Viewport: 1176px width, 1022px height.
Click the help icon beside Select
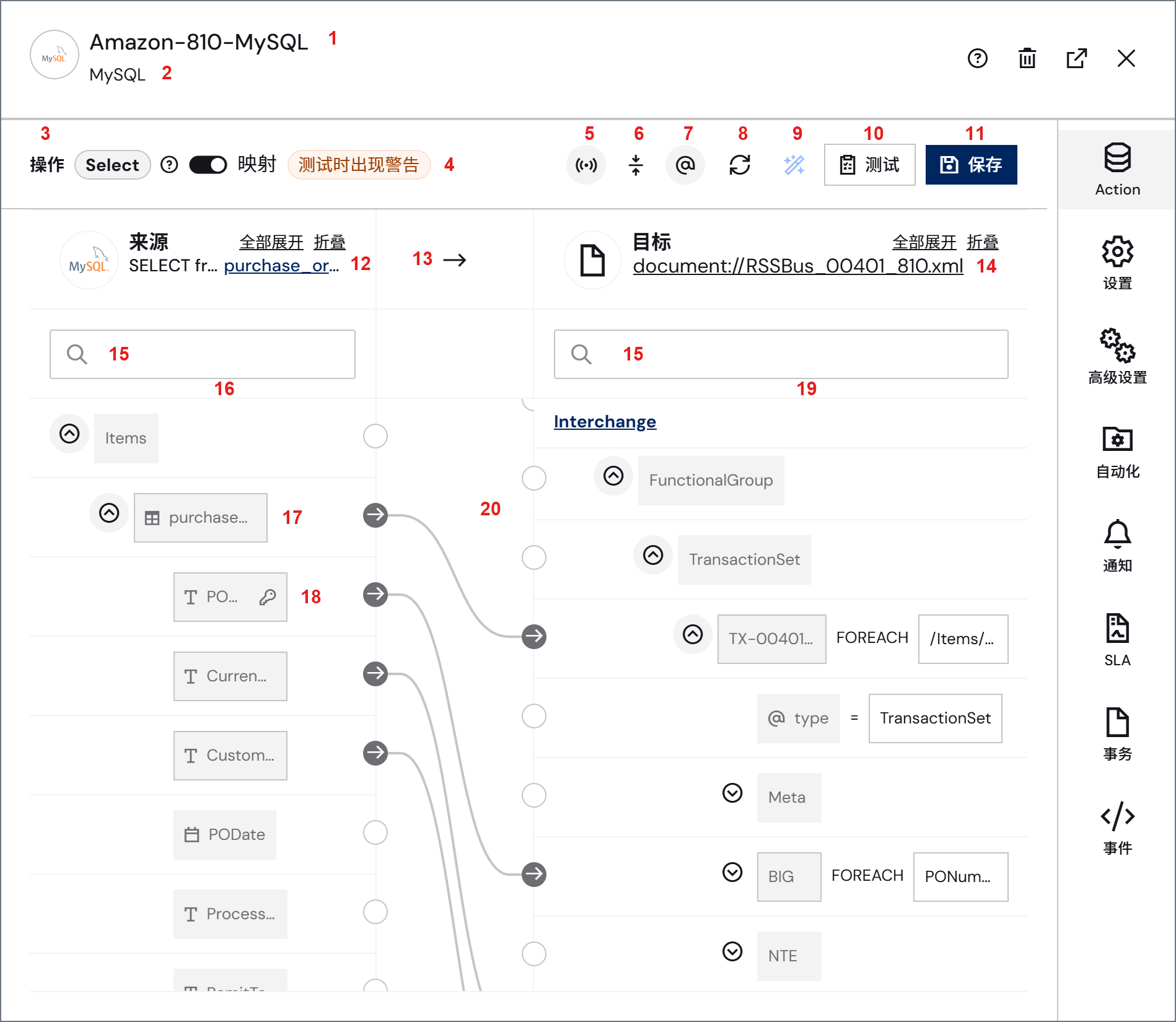click(169, 165)
